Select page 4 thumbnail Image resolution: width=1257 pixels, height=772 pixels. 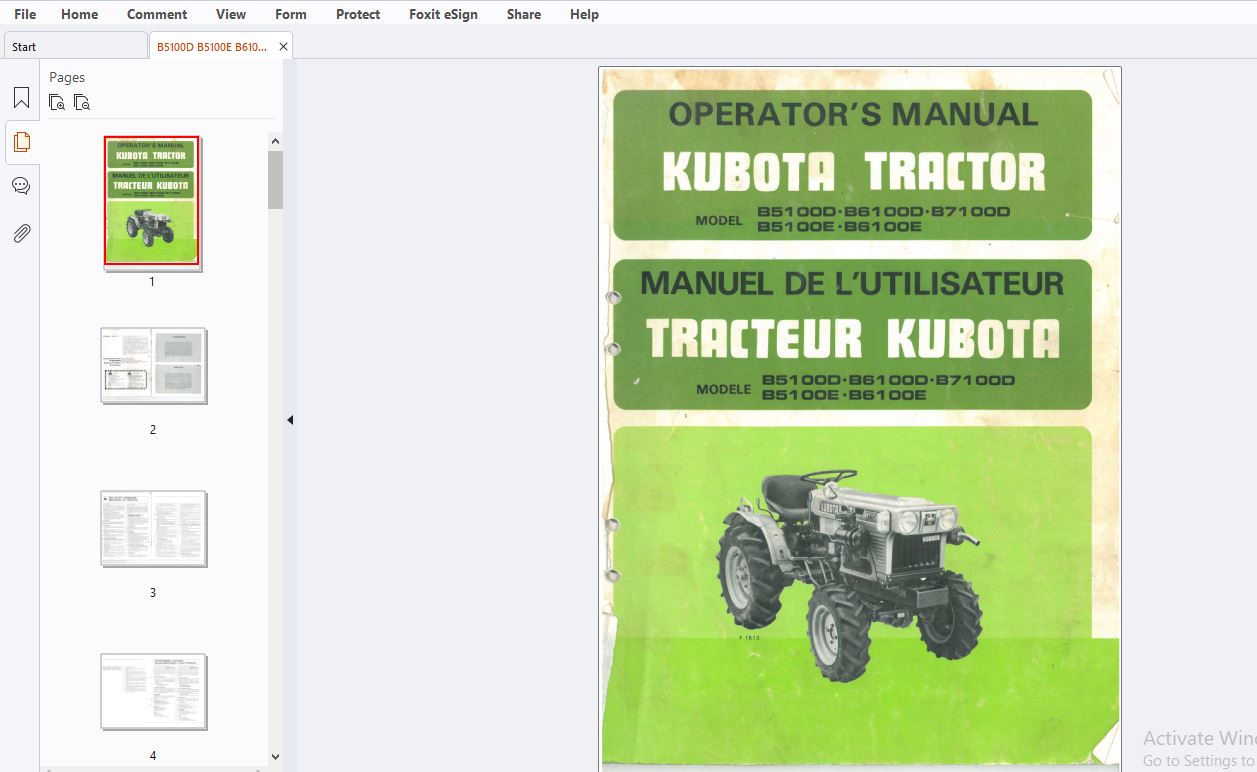tap(153, 691)
